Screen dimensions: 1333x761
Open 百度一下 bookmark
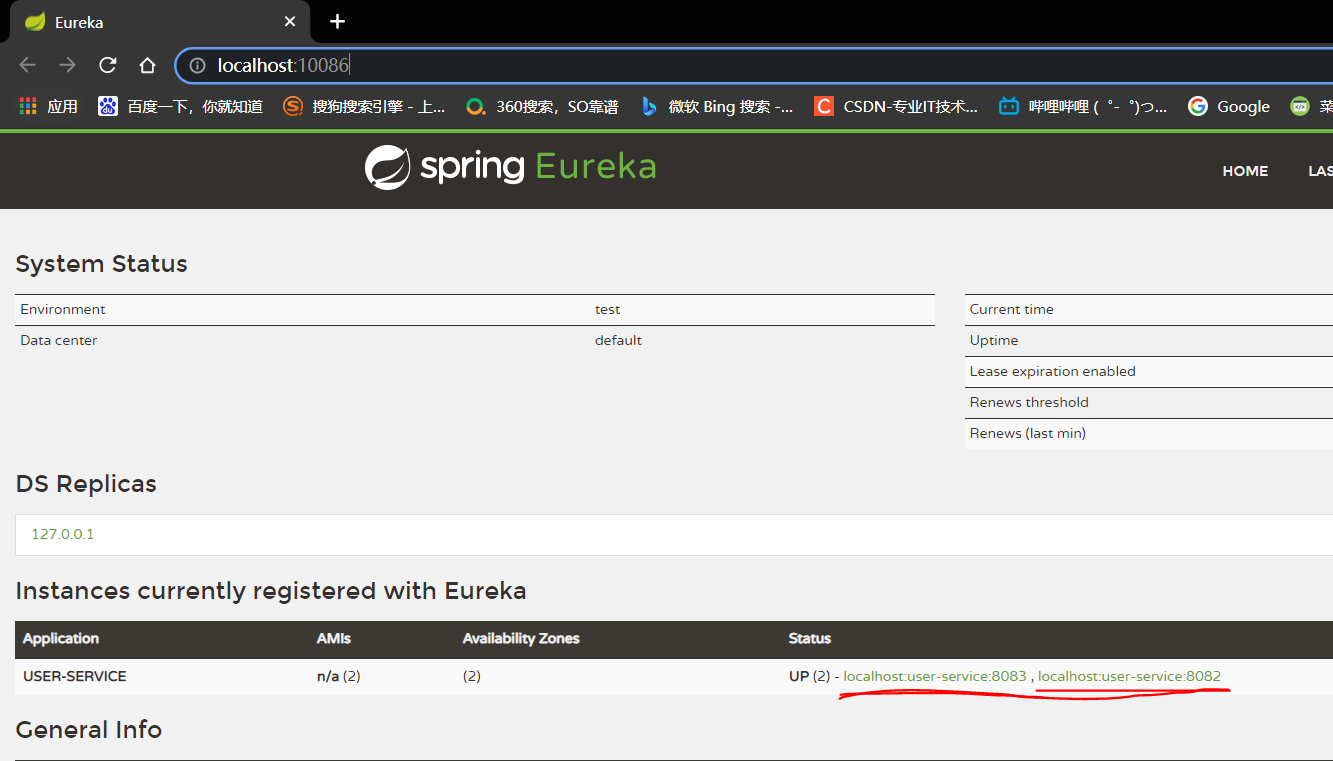(181, 106)
